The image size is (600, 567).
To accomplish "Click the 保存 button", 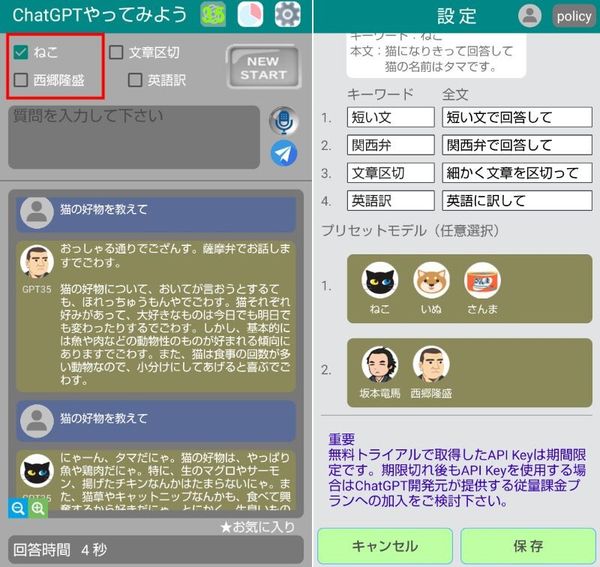I will [528, 546].
